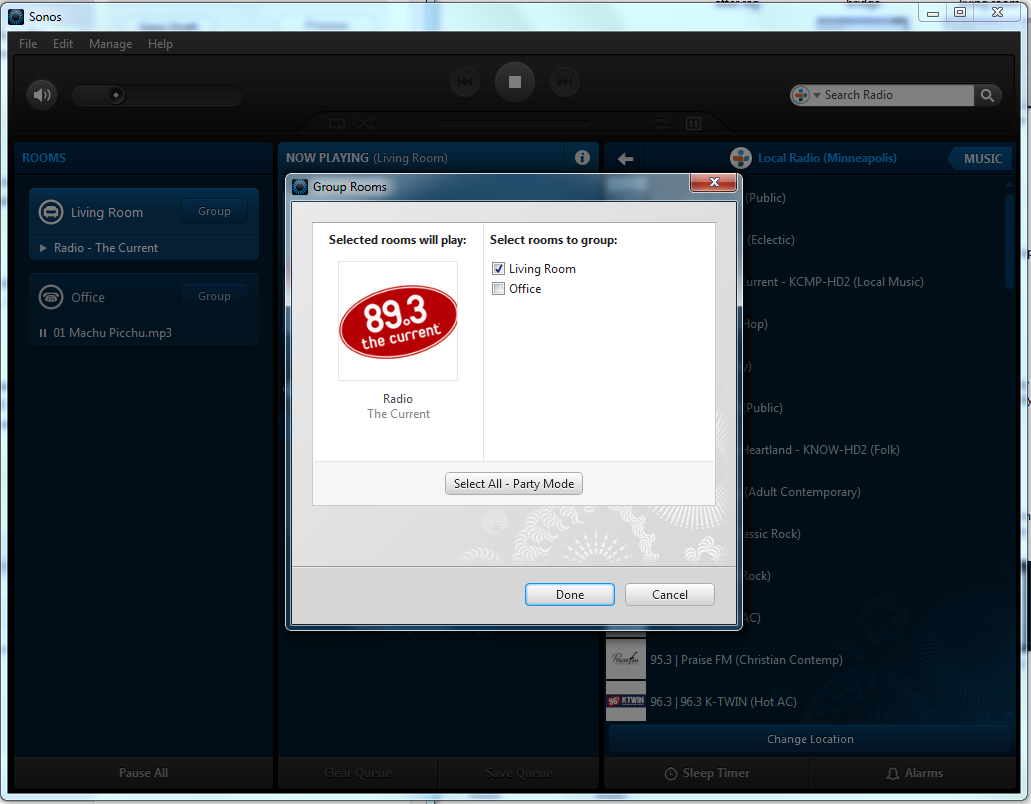Select the 01 Machu Picchu.mp3 track
Image resolution: width=1031 pixels, height=804 pixels.
tap(112, 333)
